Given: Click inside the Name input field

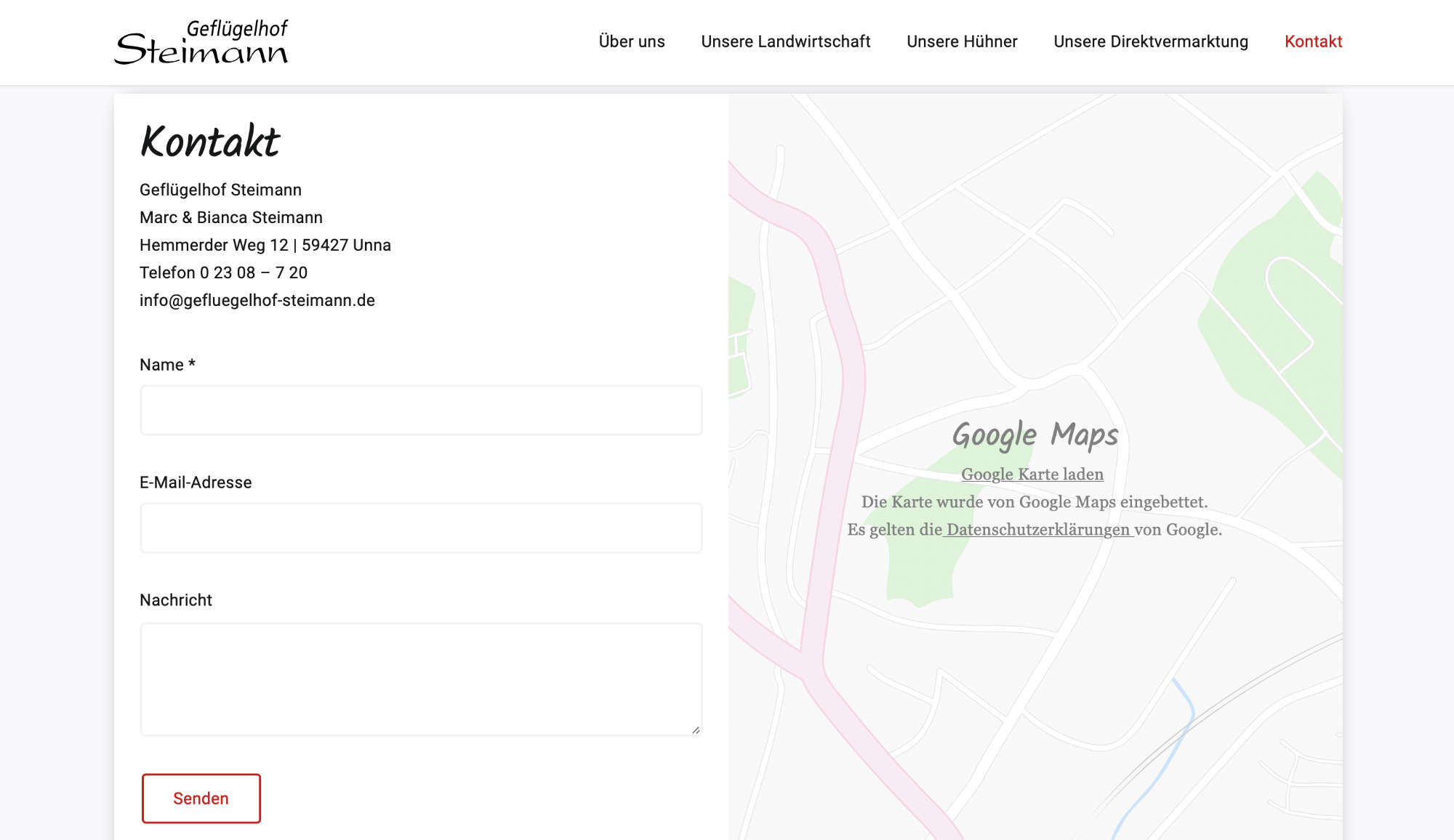Looking at the screenshot, I should tap(421, 410).
